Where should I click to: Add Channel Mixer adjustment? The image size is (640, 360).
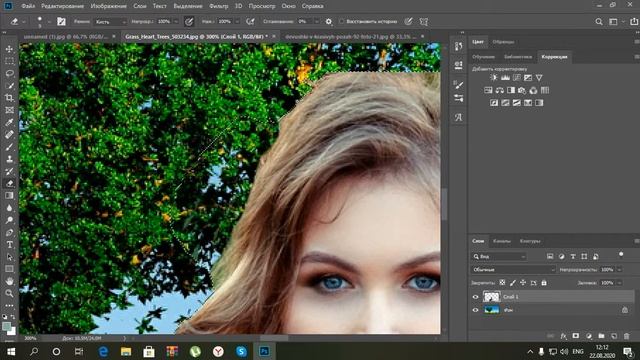click(x=533, y=90)
